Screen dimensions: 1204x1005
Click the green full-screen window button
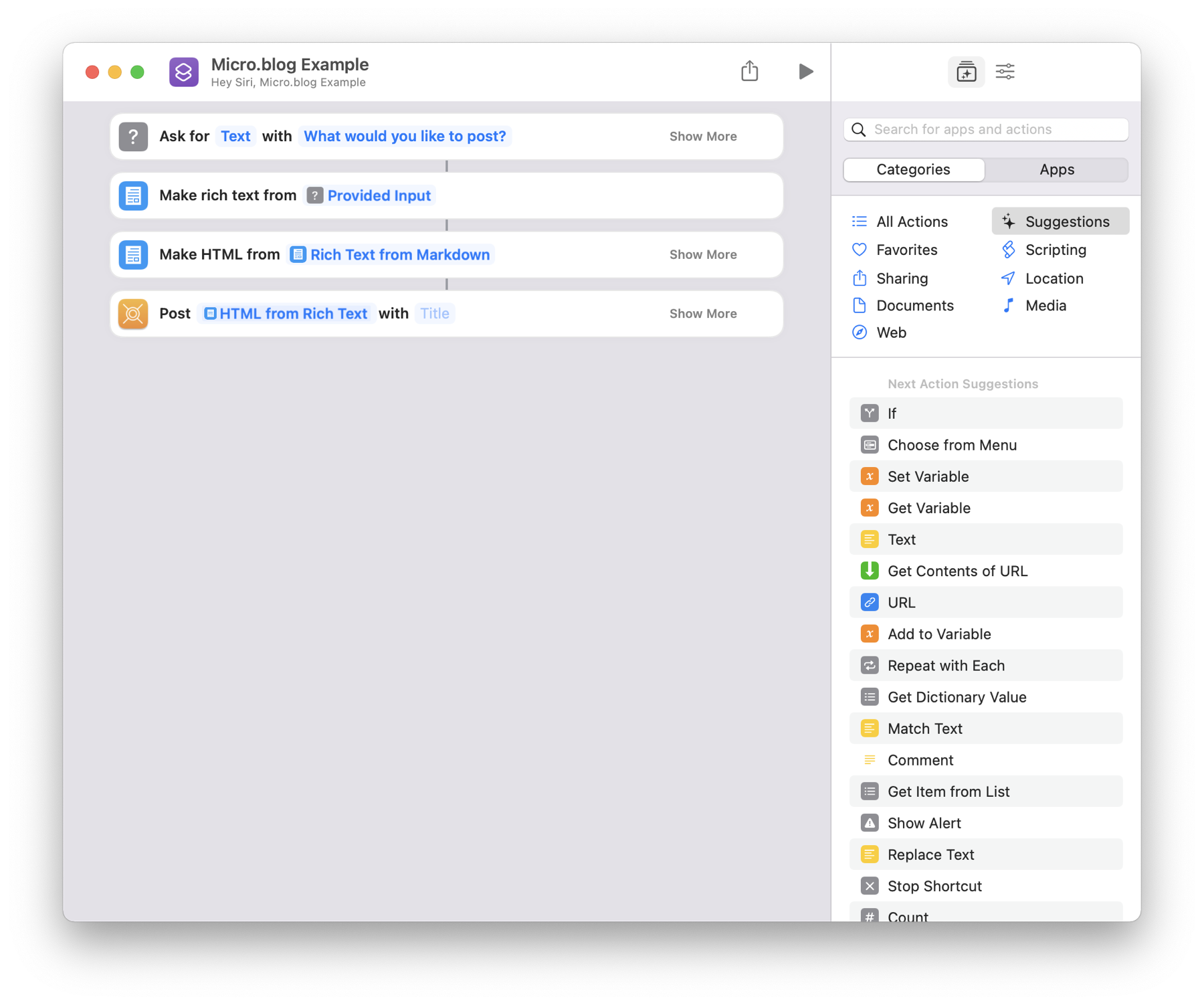pyautogui.click(x=137, y=72)
